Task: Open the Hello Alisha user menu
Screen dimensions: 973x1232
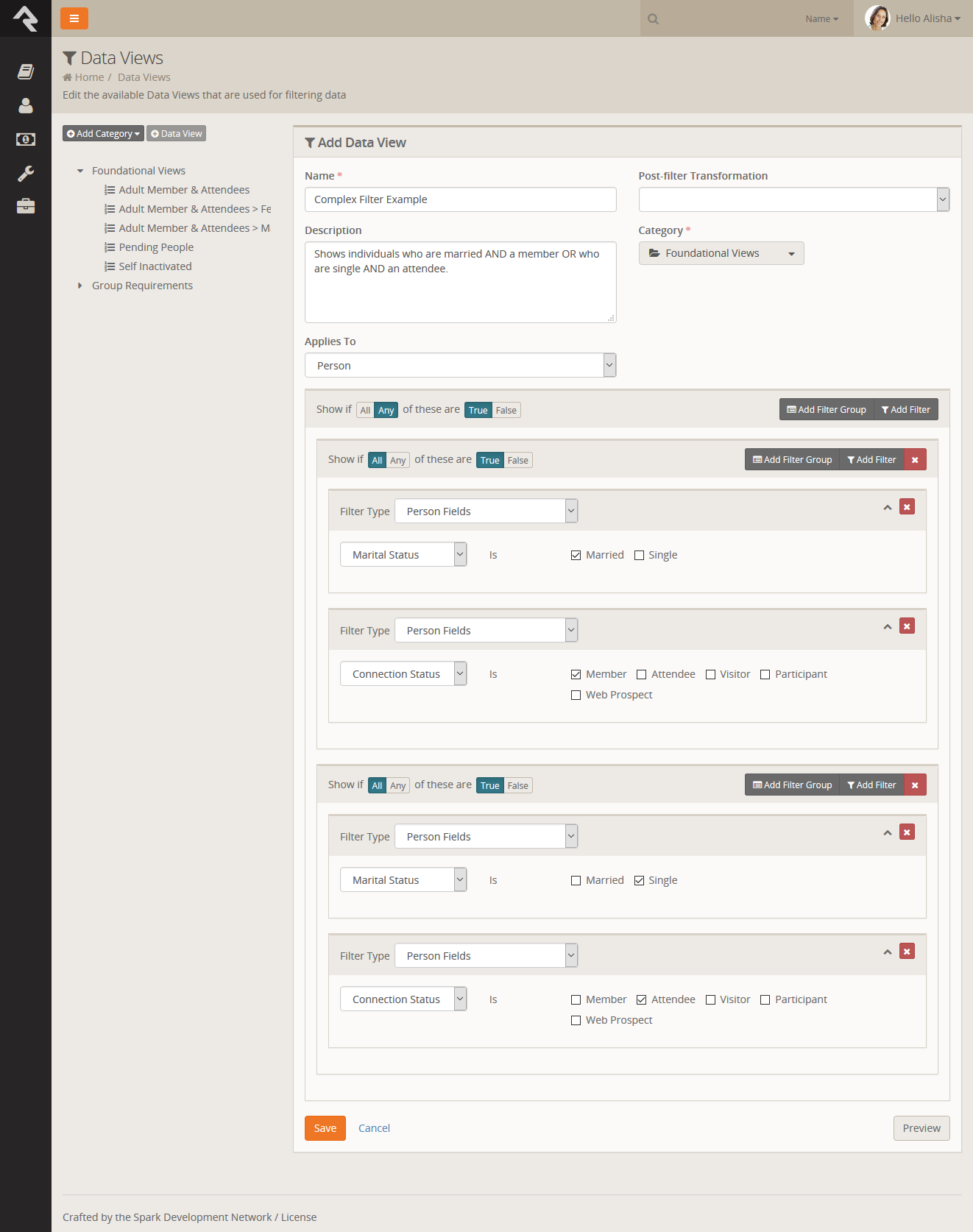Action: [928, 18]
